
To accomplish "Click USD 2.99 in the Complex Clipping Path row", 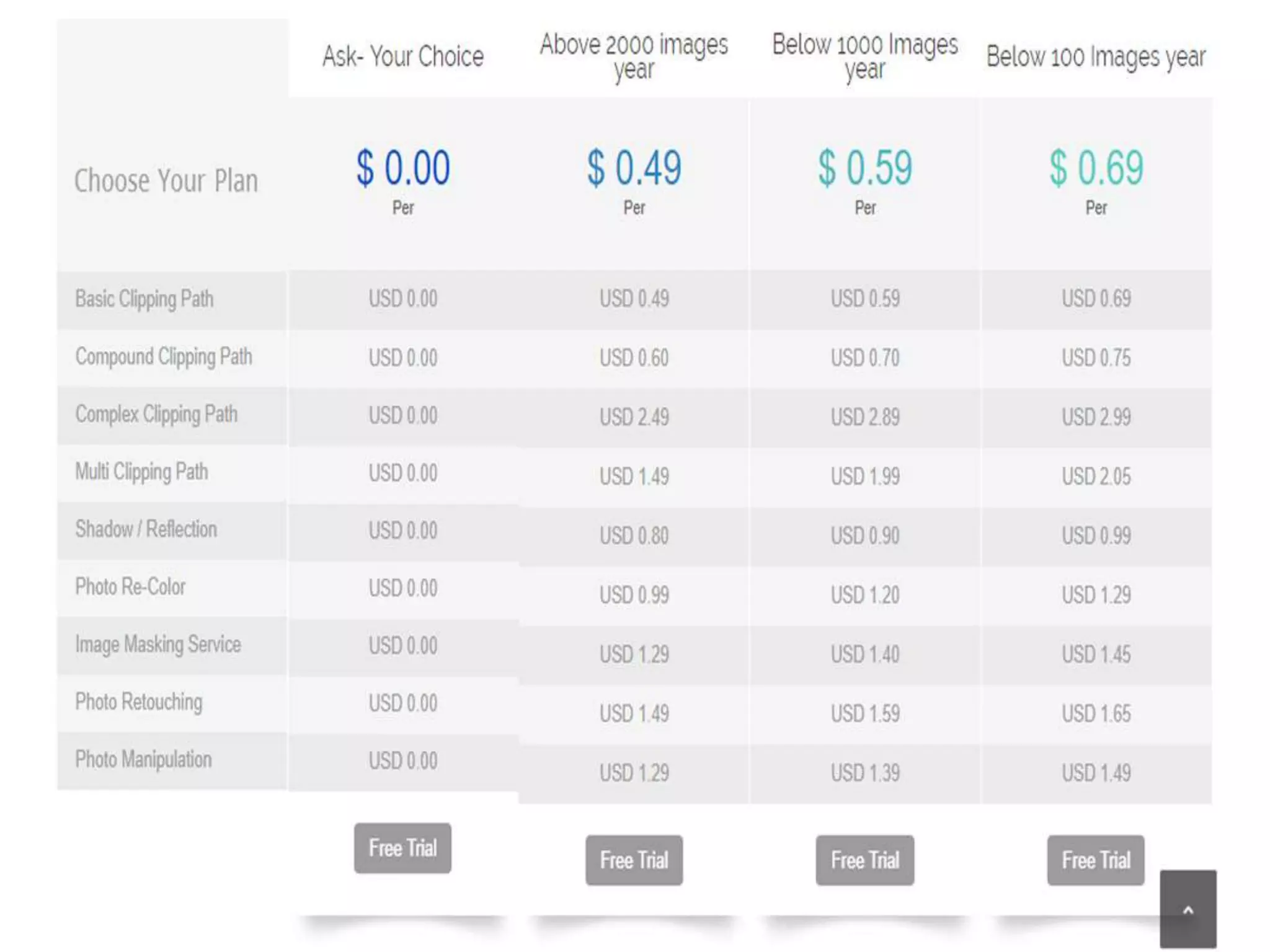I will point(1096,417).
